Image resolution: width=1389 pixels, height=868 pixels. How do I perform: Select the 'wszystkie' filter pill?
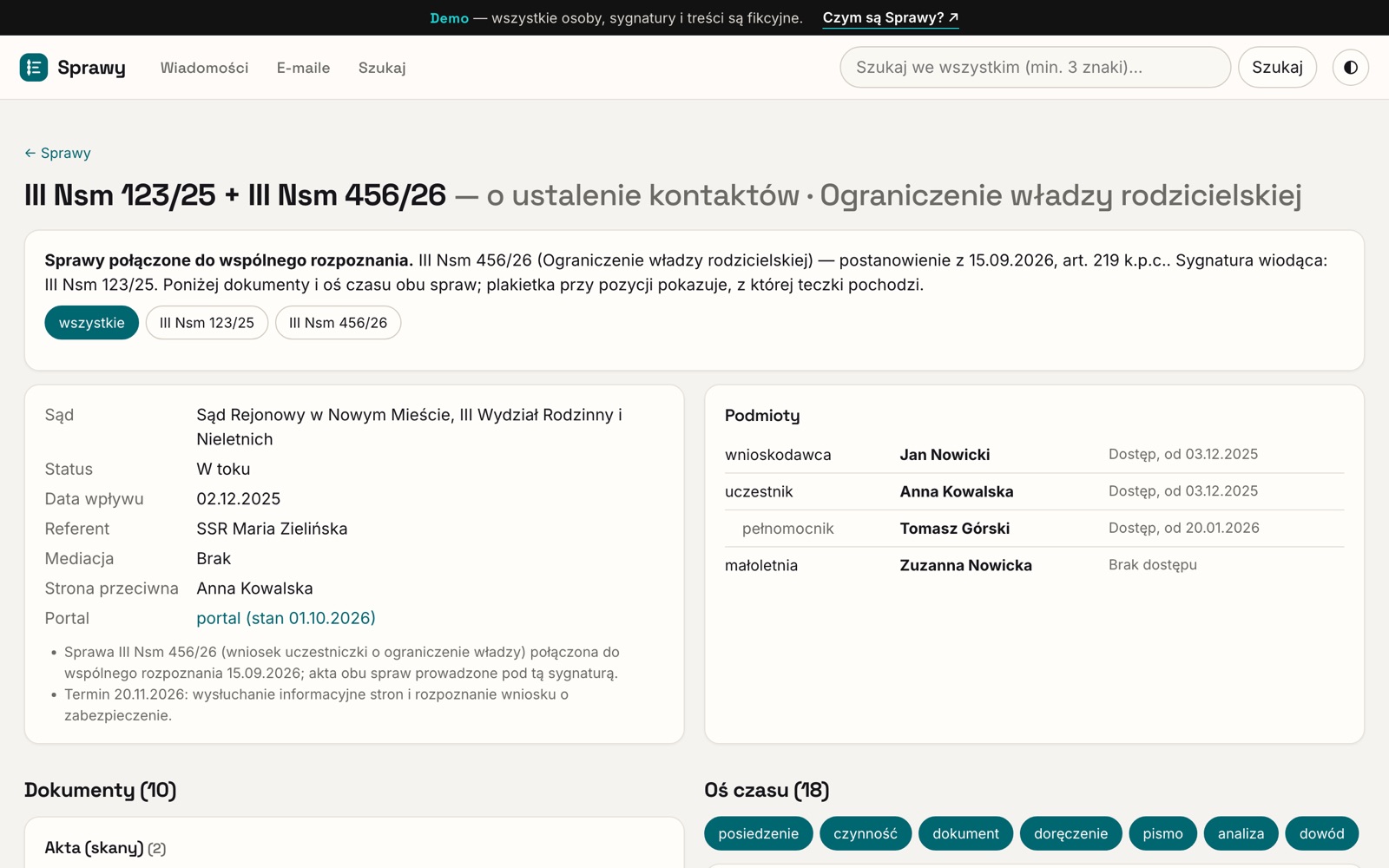[92, 323]
